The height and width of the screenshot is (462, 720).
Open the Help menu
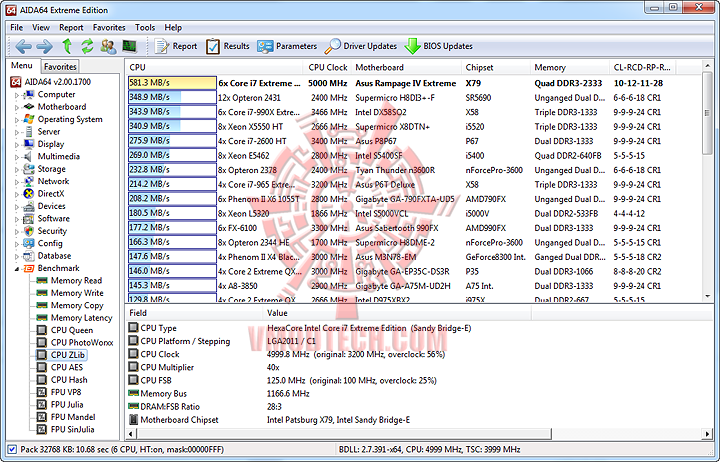tap(173, 28)
